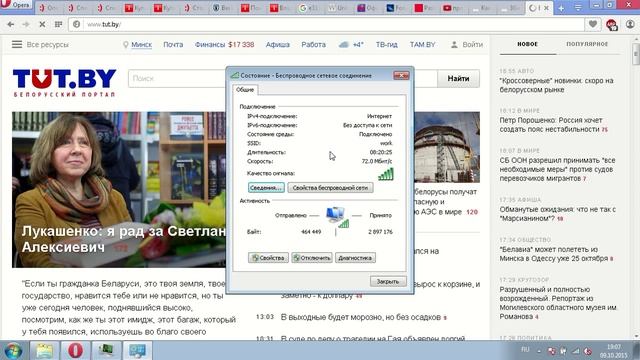
Task: Click the network activity computers icon
Action: 337,216
